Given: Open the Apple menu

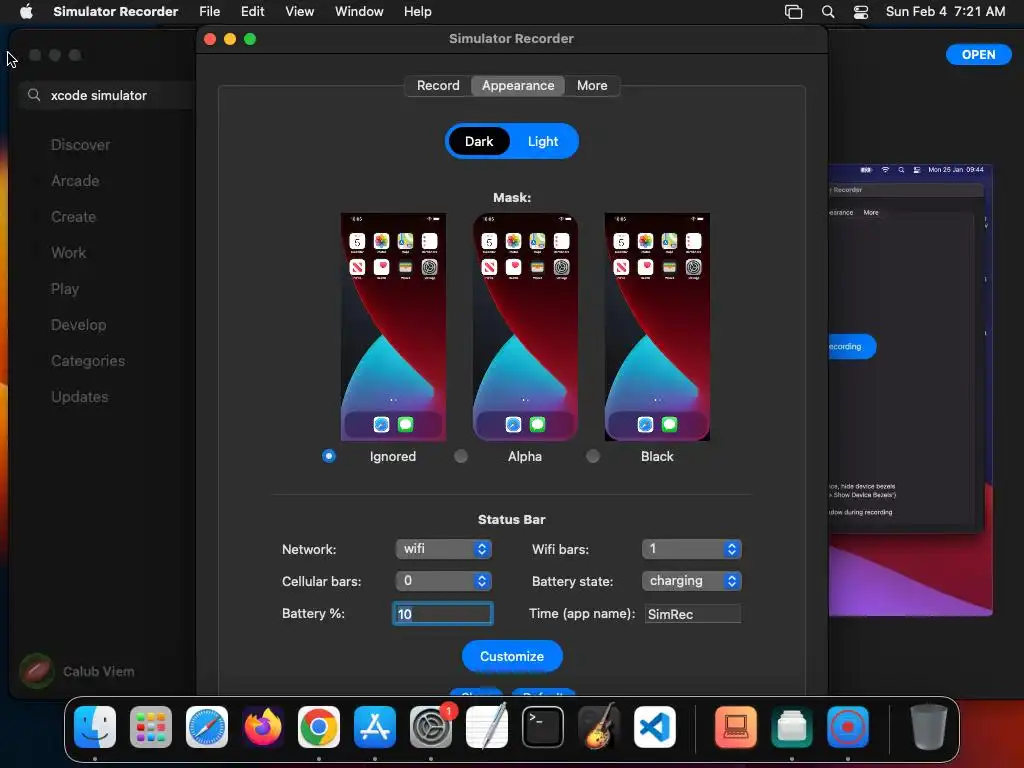Looking at the screenshot, I should [26, 11].
